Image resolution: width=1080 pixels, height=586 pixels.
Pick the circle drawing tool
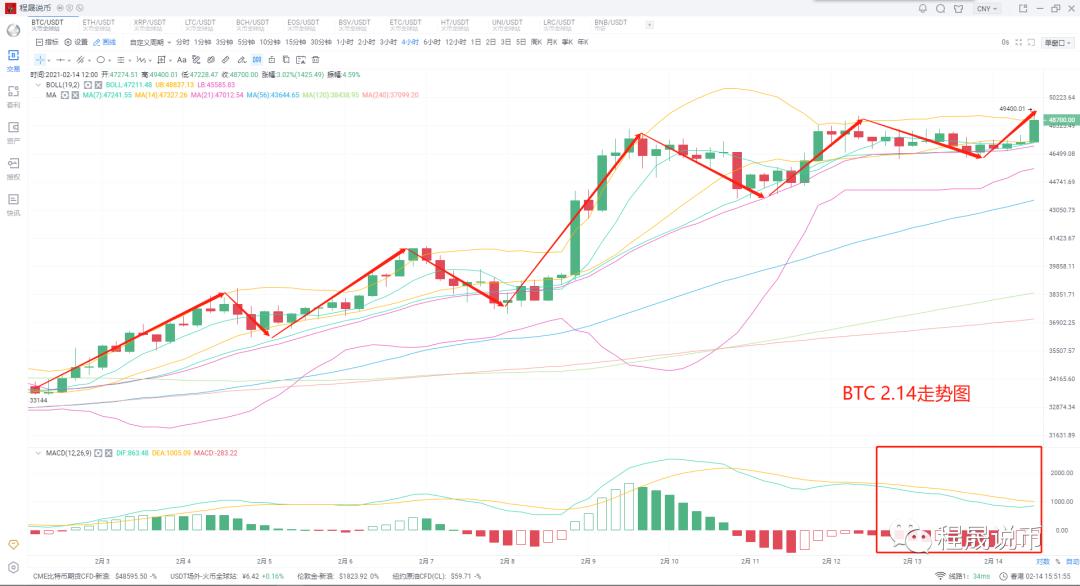[x=101, y=60]
